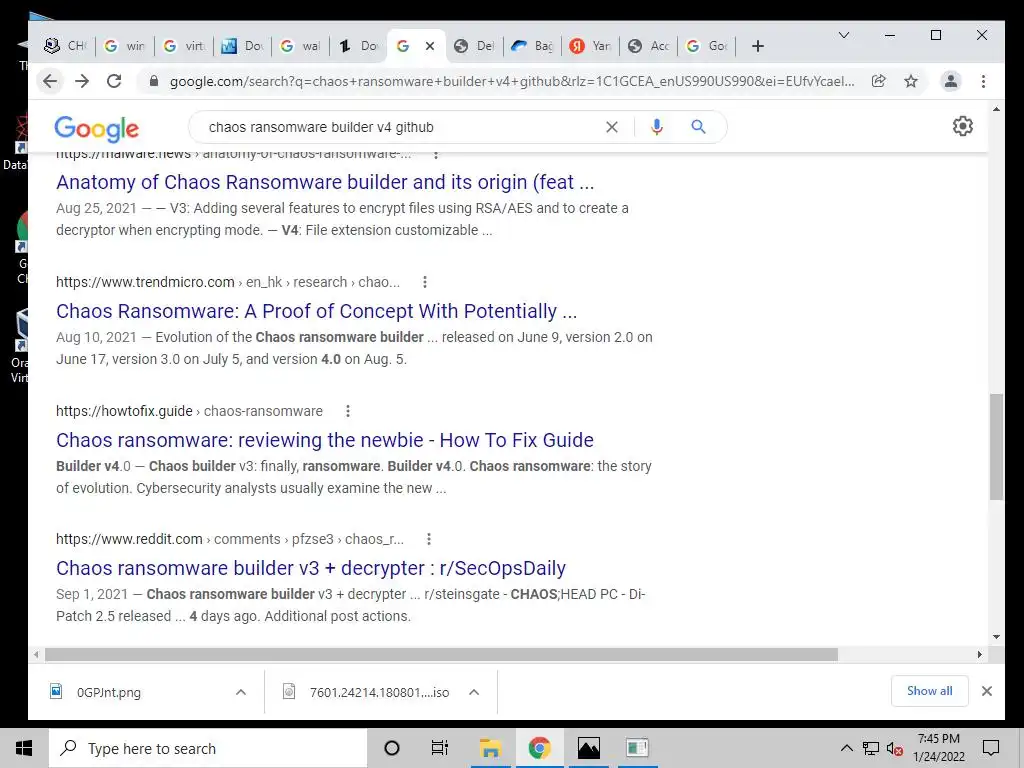Focus the Chrome address bar URL
This screenshot has height=768, width=1024.
pos(511,82)
